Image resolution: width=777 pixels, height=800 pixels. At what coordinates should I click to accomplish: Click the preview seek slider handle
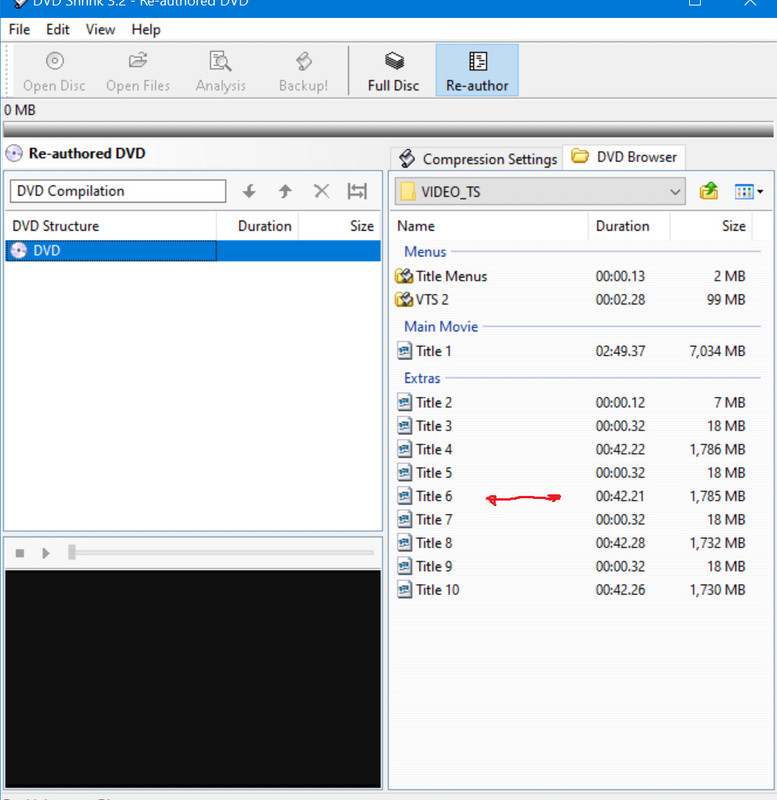click(72, 552)
